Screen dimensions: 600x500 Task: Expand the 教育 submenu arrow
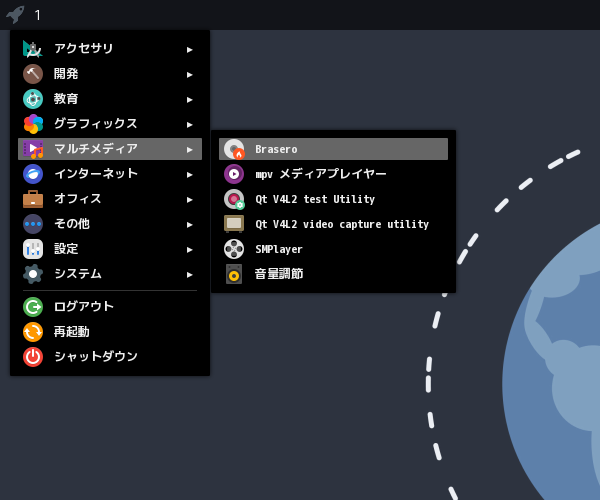(x=189, y=100)
